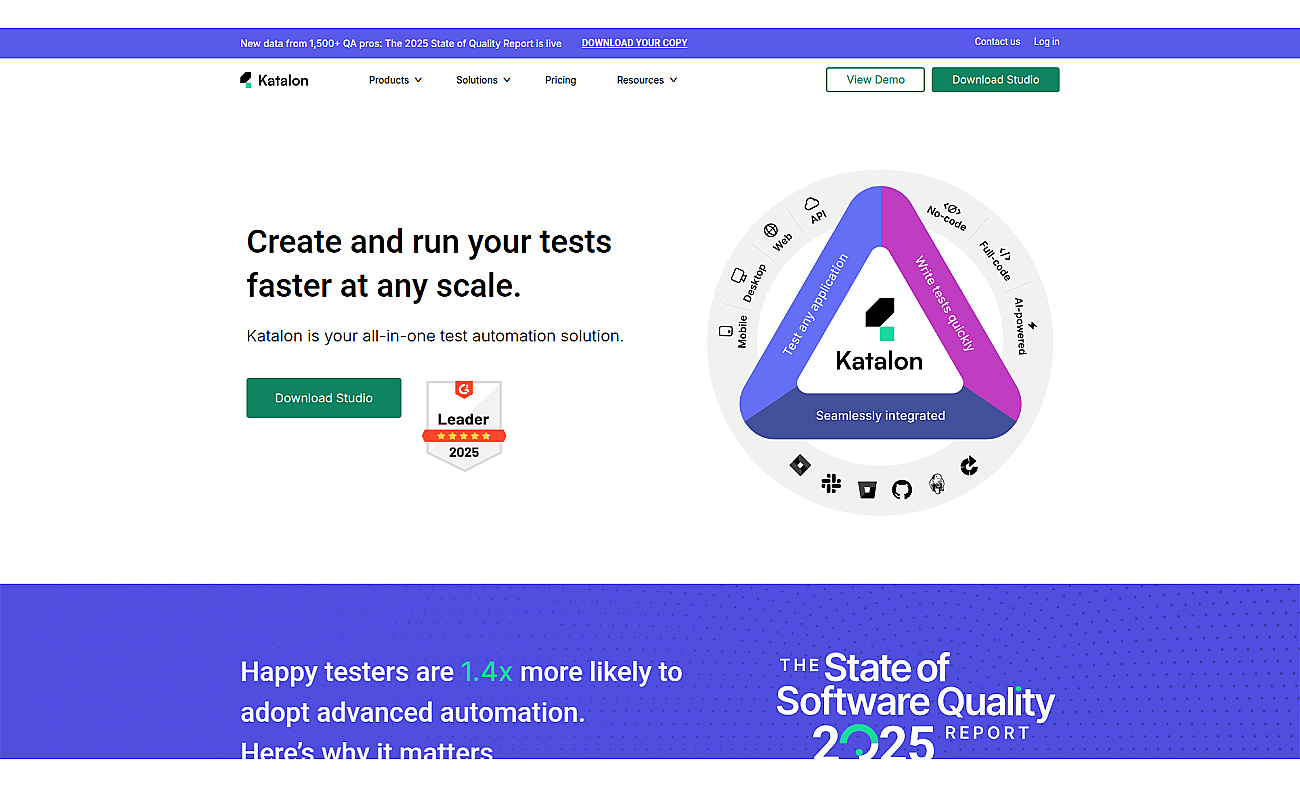This screenshot has width=1300, height=788.
Task: Click the Desktop monitor icon on the wheel
Action: pyautogui.click(x=739, y=275)
